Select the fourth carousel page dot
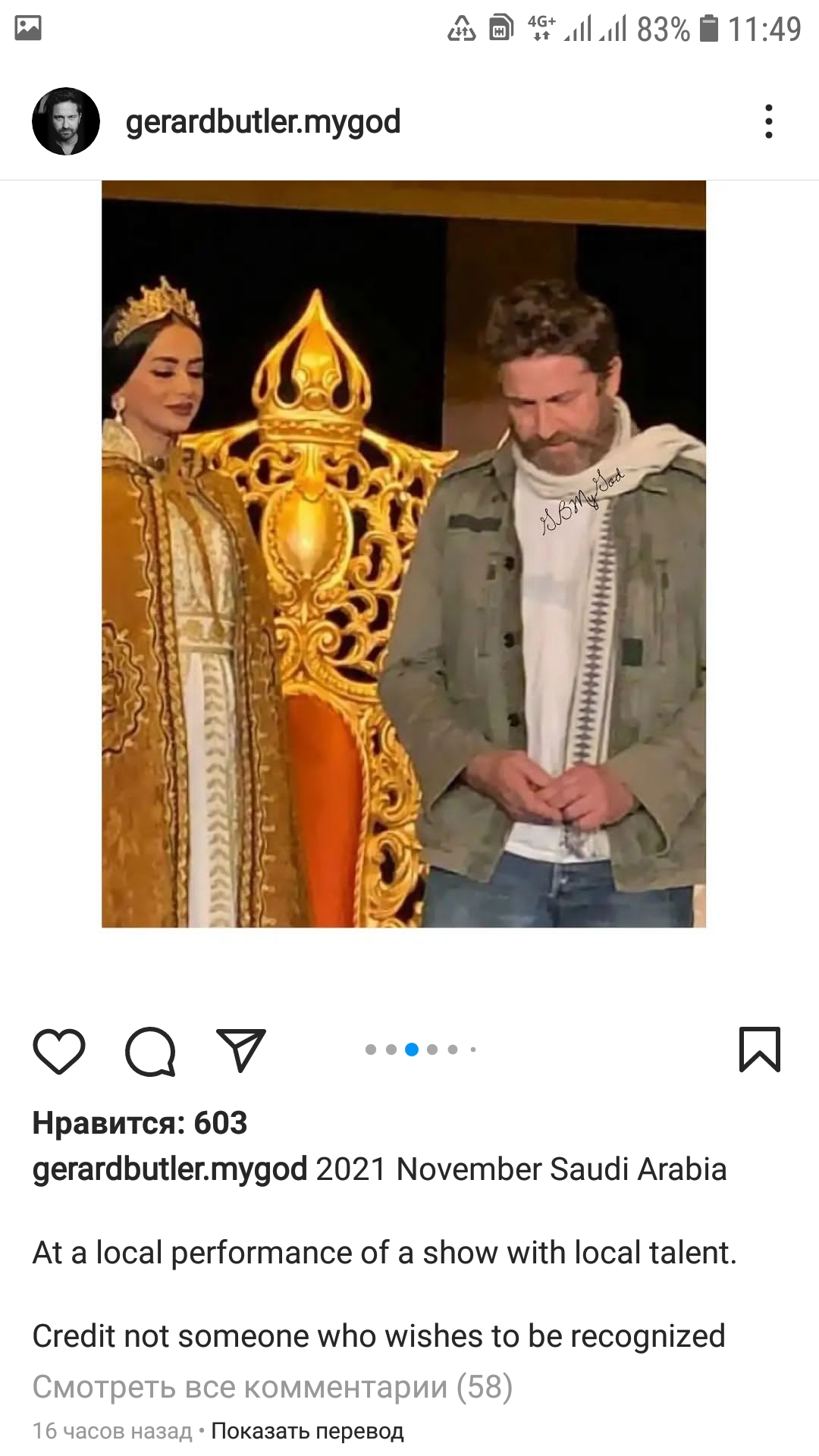Viewport: 819px width, 1456px height. tap(432, 1050)
